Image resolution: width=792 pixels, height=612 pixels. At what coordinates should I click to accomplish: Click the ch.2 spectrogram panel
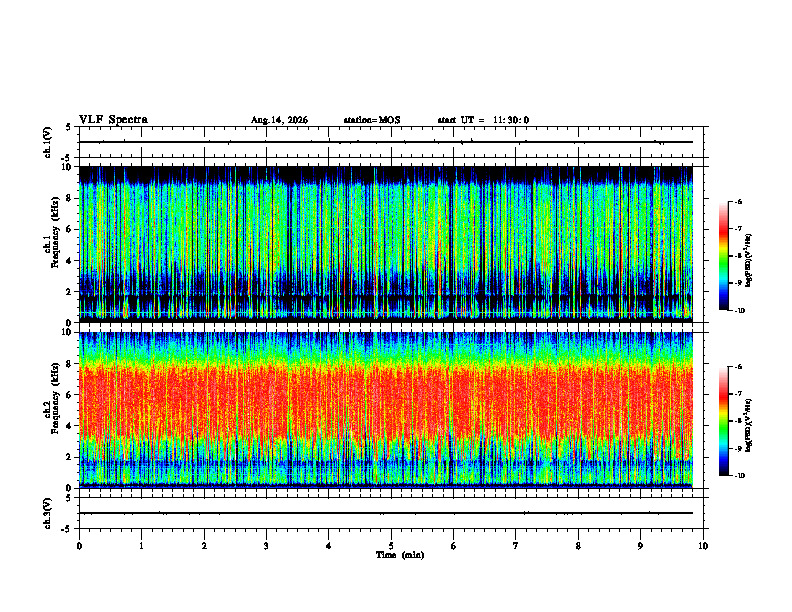386,410
